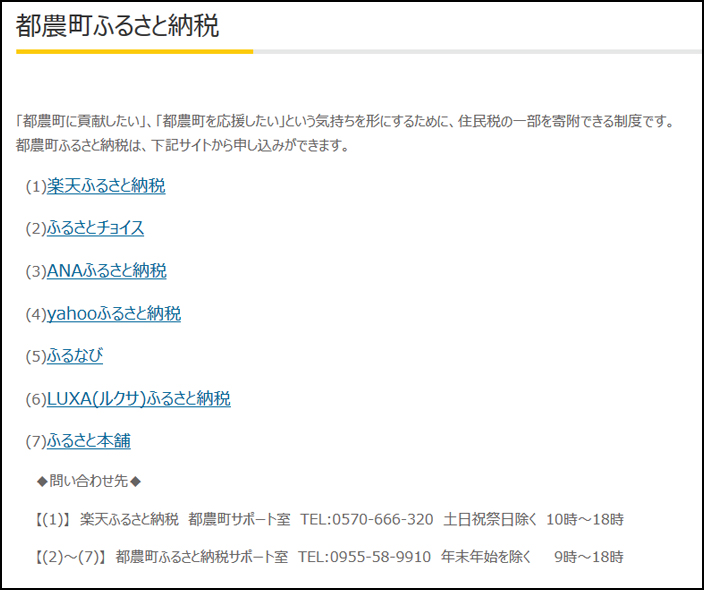Viewport: 704px width, 590px height.
Task: Click the TEL:0955-58-9910 phone number
Action: tap(365, 557)
